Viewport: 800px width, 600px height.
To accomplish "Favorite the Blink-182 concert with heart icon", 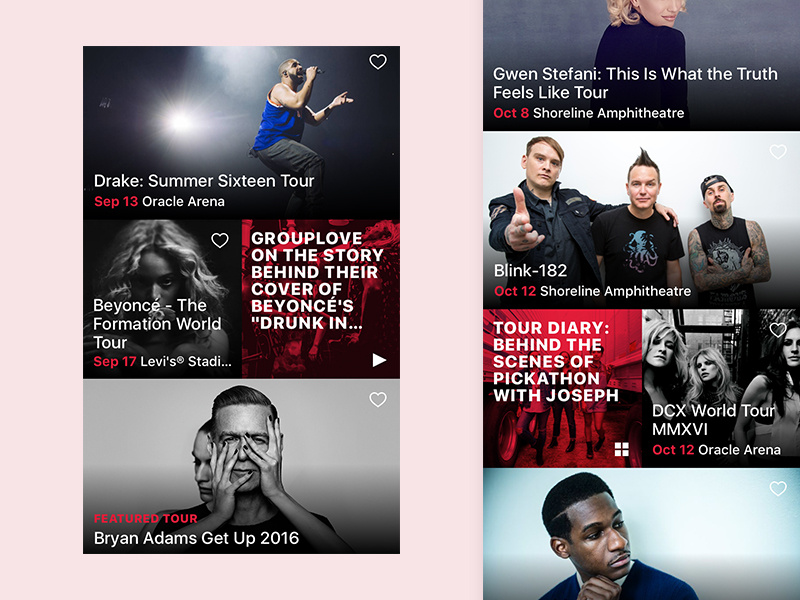I will pyautogui.click(x=778, y=152).
